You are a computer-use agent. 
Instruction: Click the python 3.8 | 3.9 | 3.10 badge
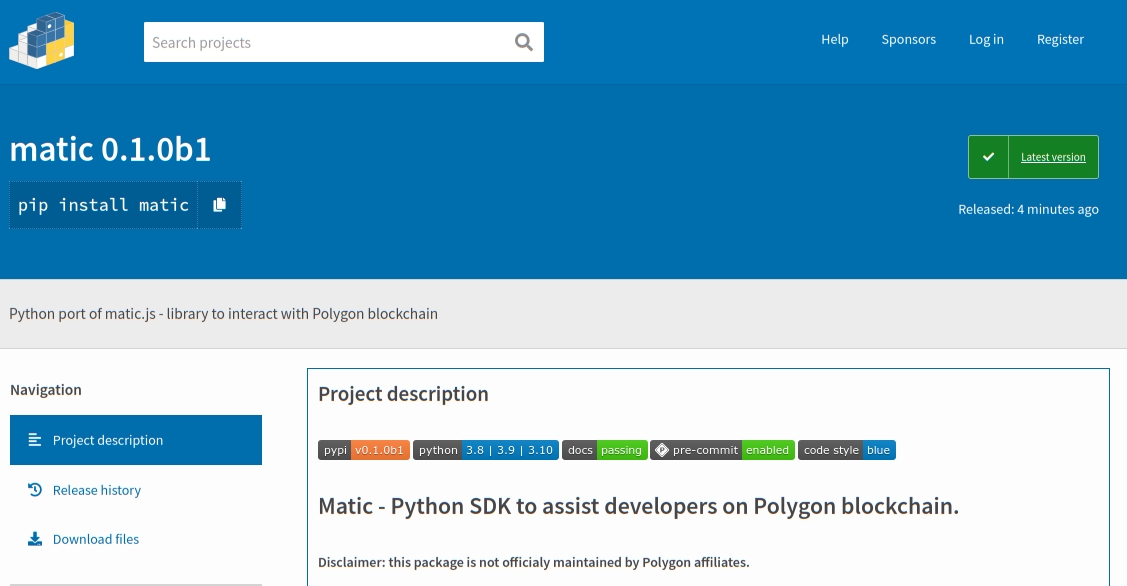pos(486,450)
